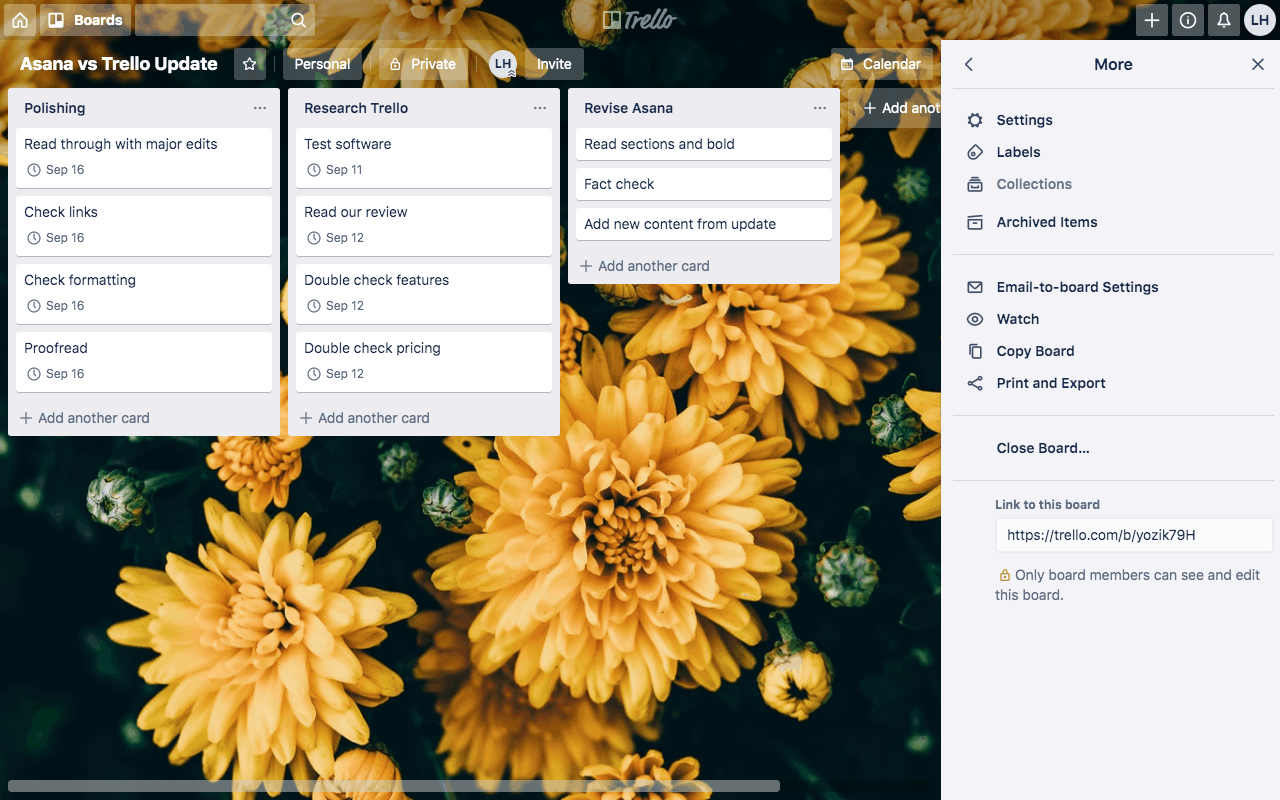Invite members with the Invite button
This screenshot has height=800, width=1280.
click(554, 64)
